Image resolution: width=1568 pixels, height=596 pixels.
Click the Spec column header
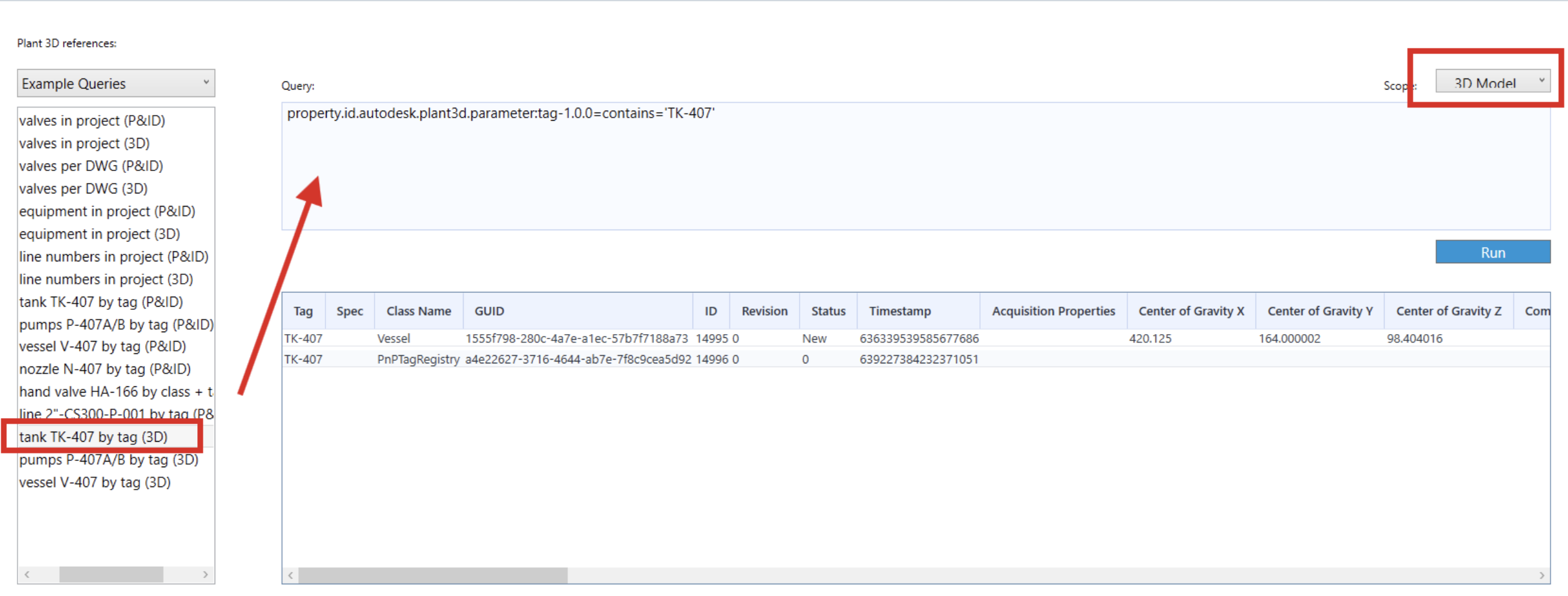pos(350,311)
